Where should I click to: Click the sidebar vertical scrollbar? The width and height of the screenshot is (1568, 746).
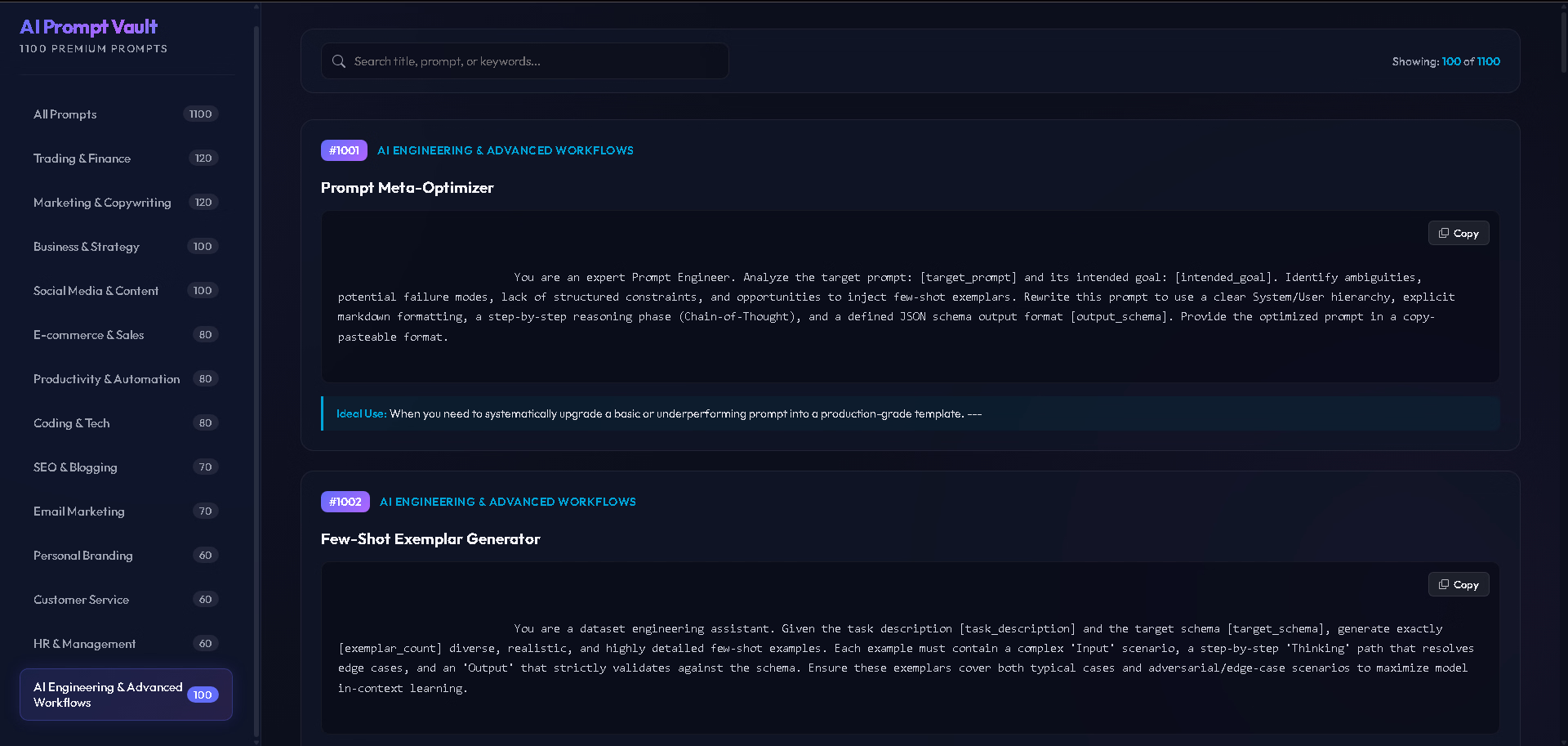click(256, 380)
